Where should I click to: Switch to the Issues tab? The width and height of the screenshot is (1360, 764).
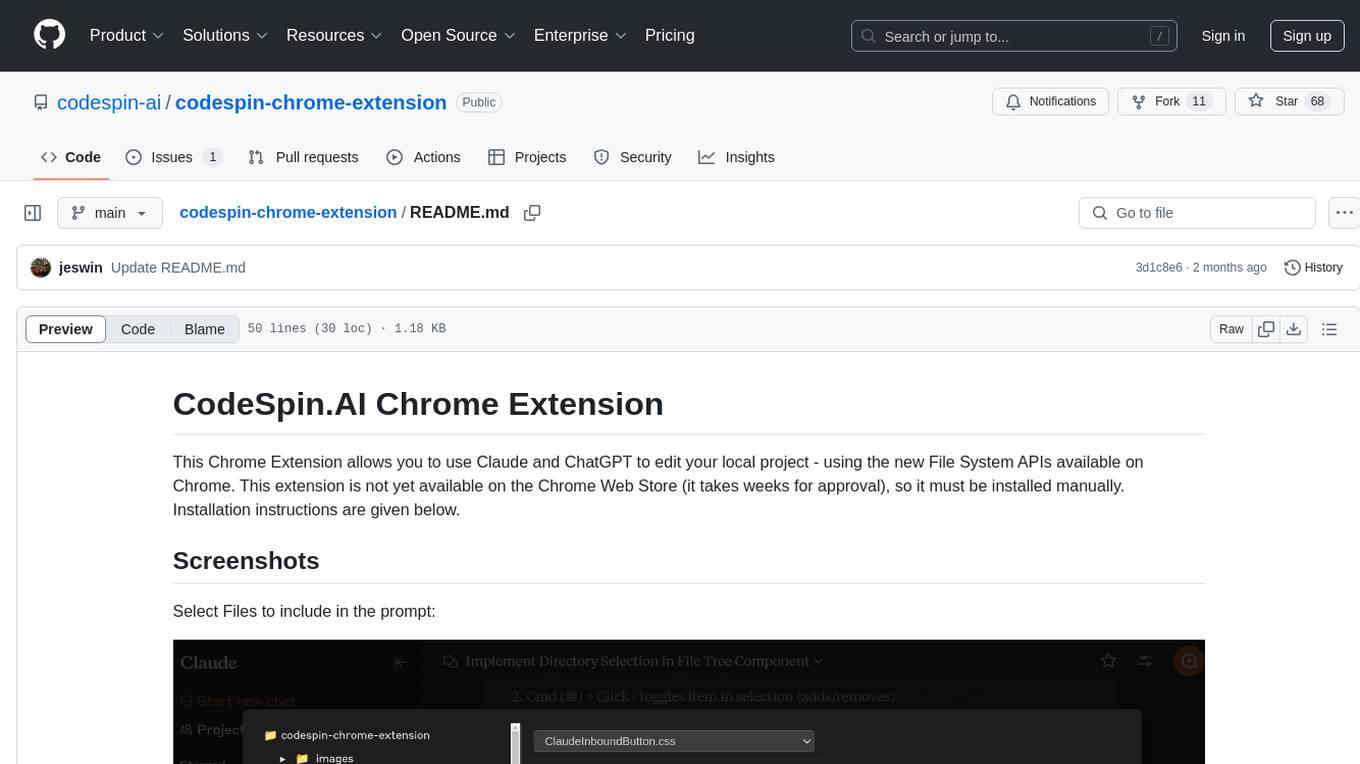pyautogui.click(x=173, y=157)
